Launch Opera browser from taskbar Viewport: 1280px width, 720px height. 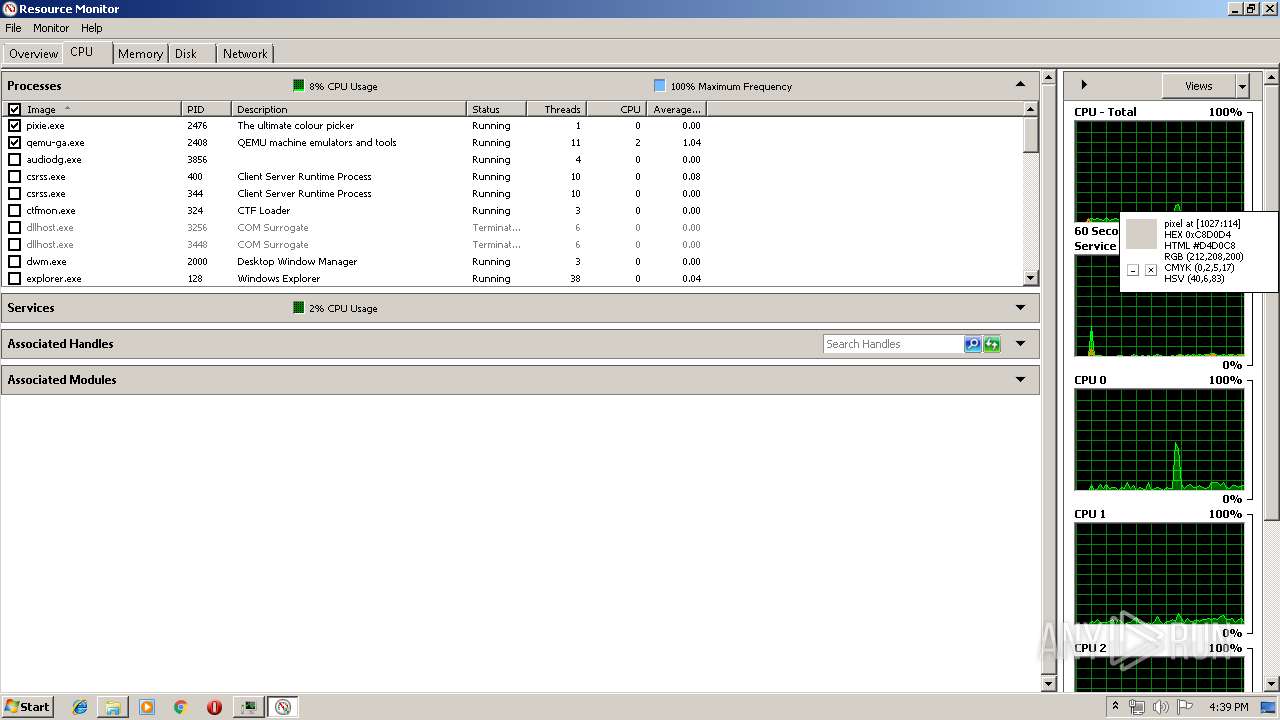[x=214, y=707]
